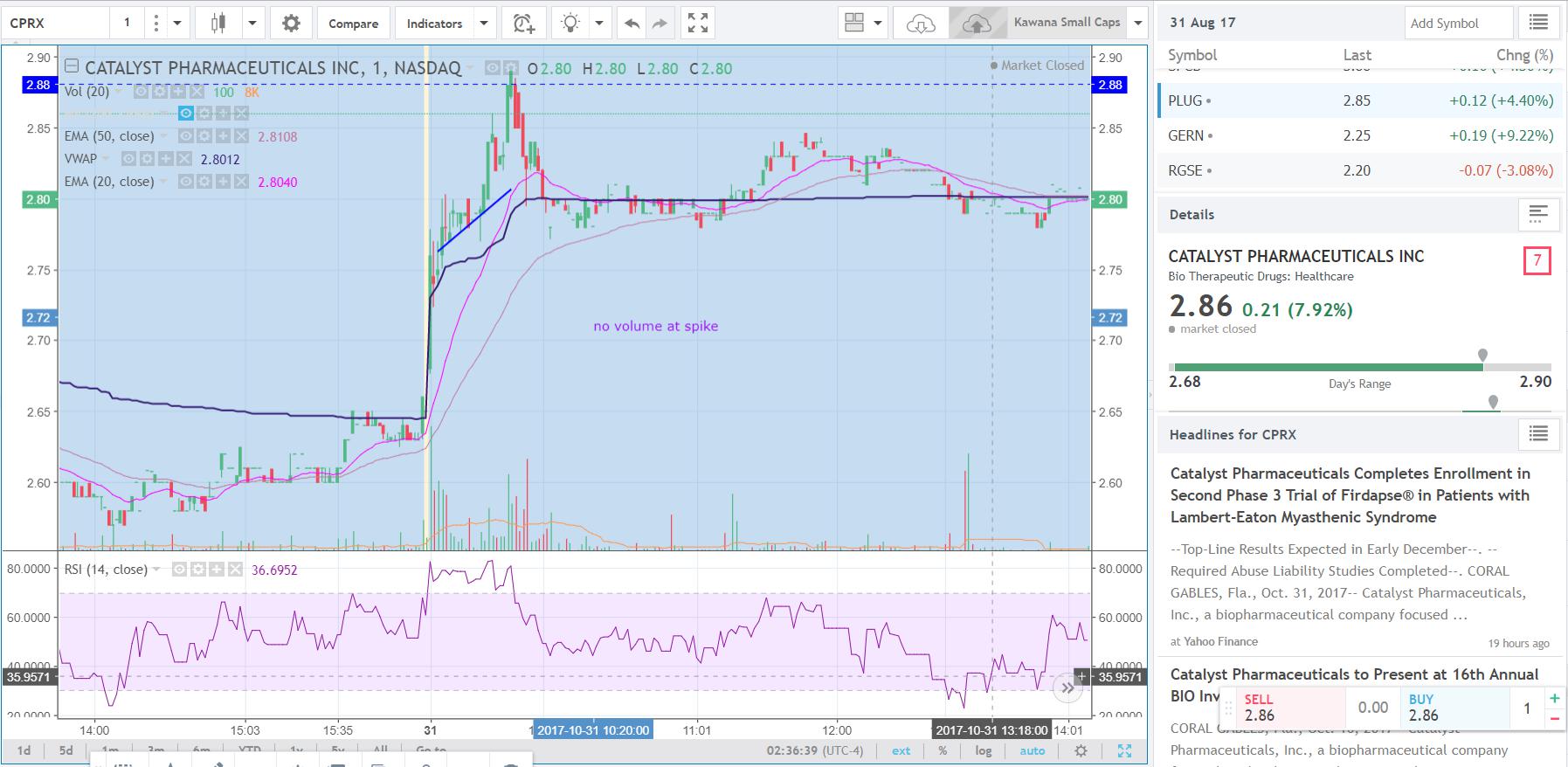Open the lightbulb ideas button
The height and width of the screenshot is (767, 1568).
coord(570,24)
